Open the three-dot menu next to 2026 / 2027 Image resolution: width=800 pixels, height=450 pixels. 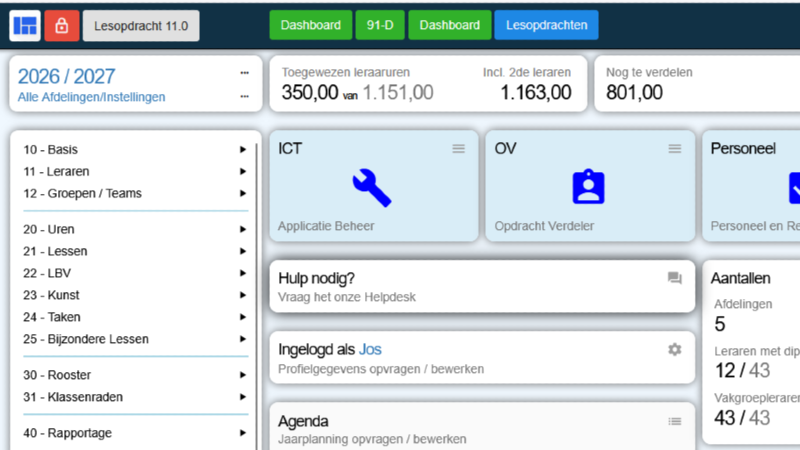tap(244, 73)
